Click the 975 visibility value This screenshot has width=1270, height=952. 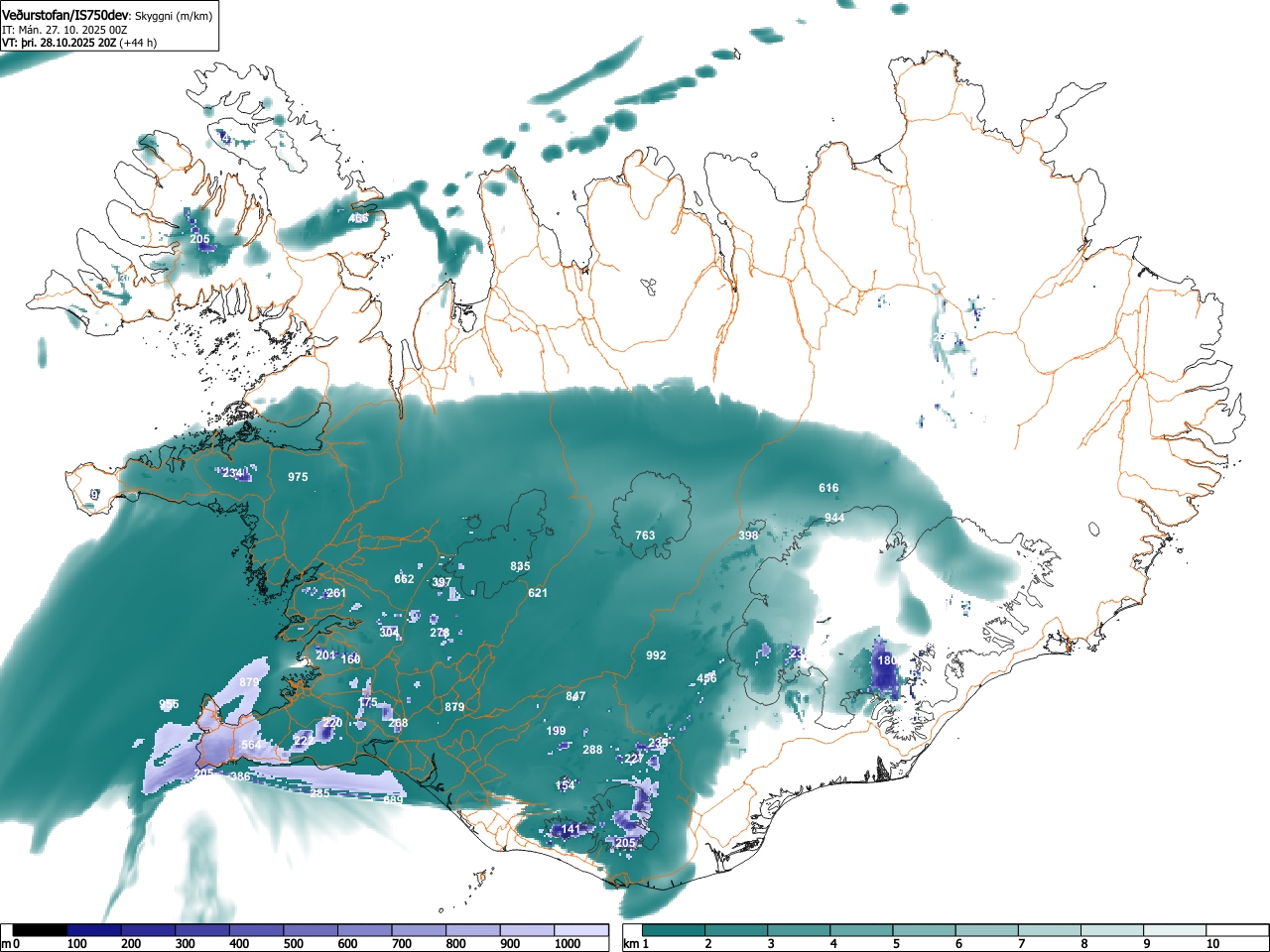tap(298, 477)
